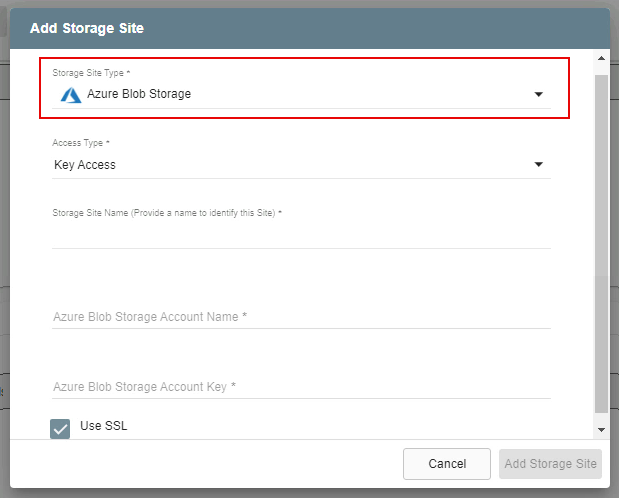Screen dimensions: 619x498
Task: Select the Key Access combo box value
Action: click(x=85, y=165)
